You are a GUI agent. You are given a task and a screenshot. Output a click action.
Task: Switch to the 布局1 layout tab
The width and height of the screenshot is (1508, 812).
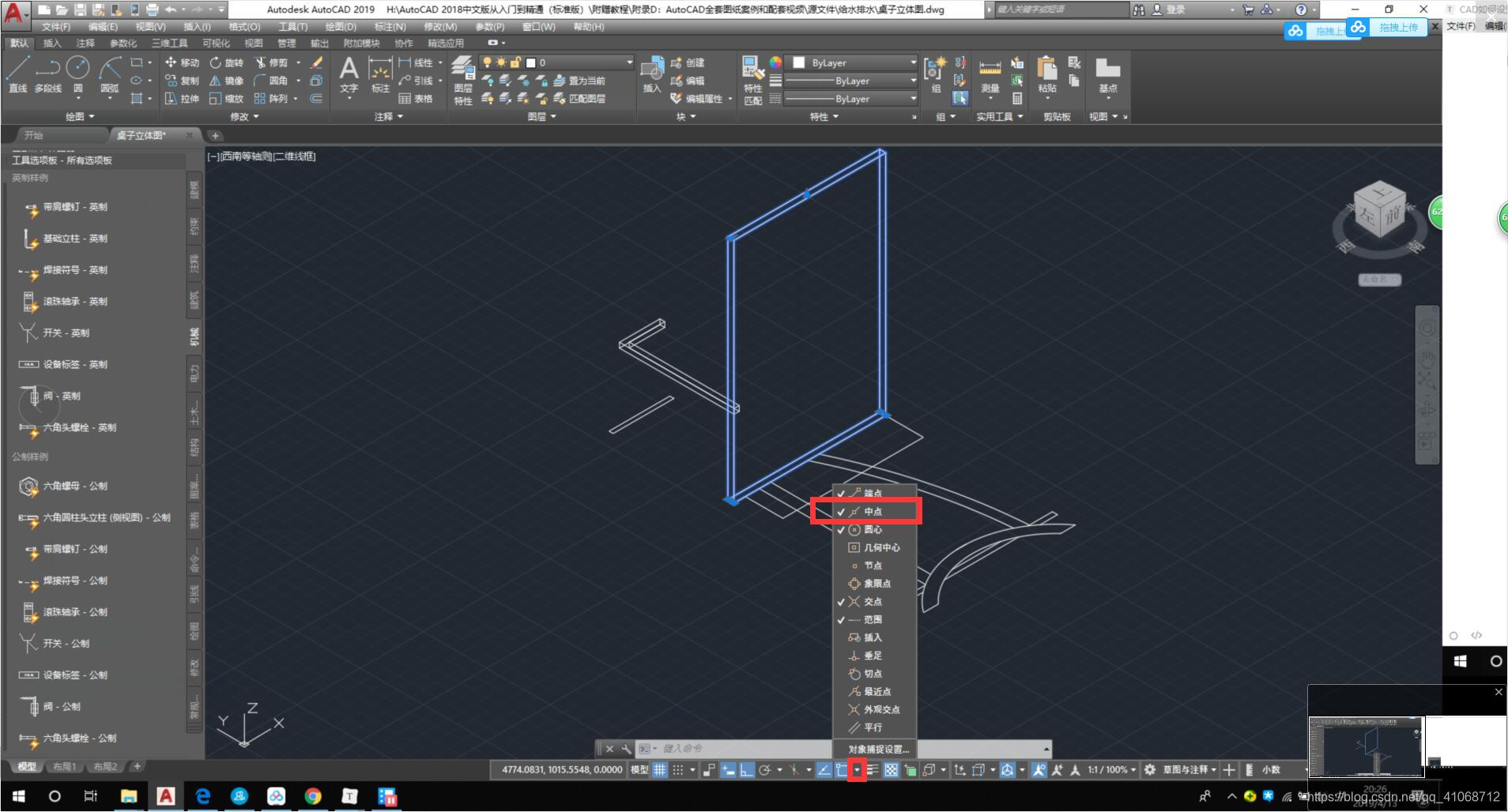(x=64, y=766)
